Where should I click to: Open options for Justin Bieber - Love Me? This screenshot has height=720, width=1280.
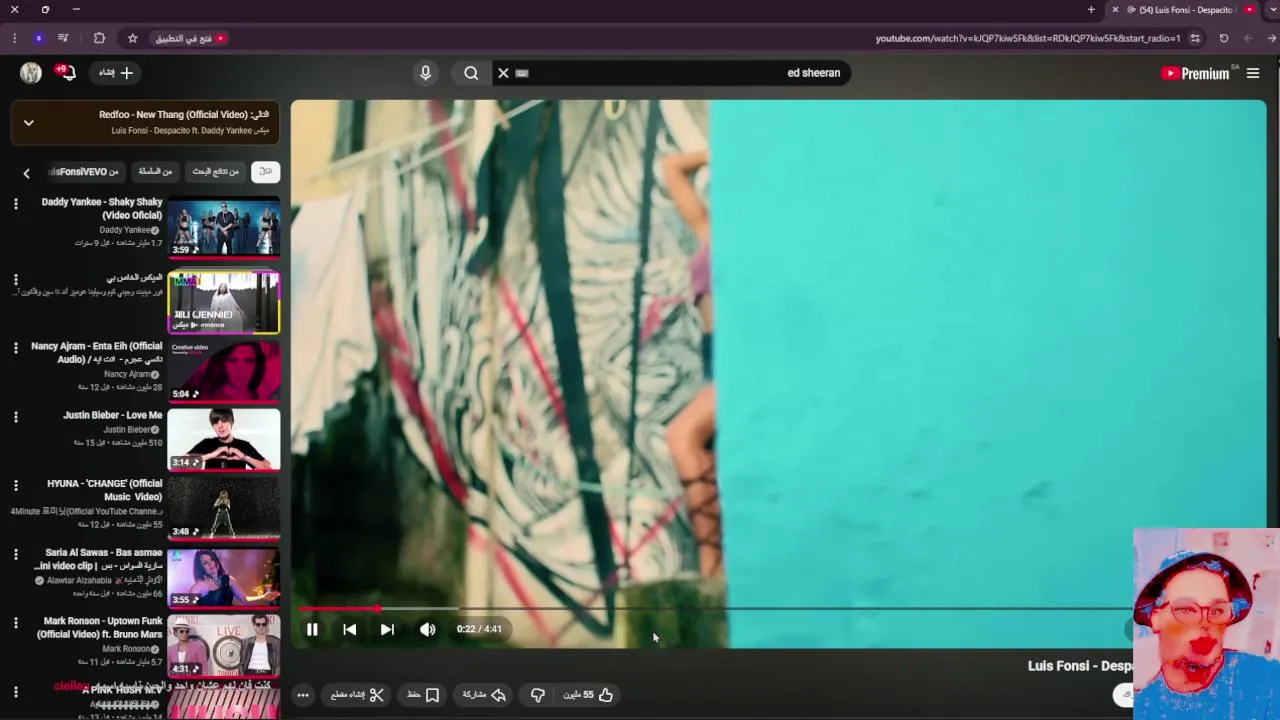pyautogui.click(x=15, y=417)
